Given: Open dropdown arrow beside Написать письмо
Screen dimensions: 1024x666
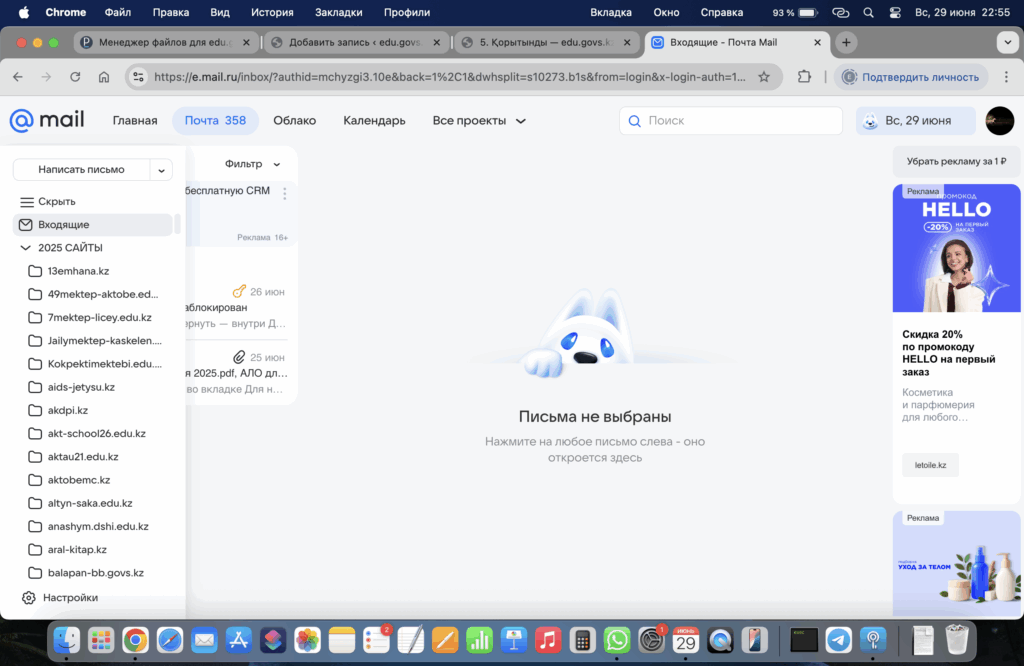Looking at the screenshot, I should pyautogui.click(x=161, y=170).
